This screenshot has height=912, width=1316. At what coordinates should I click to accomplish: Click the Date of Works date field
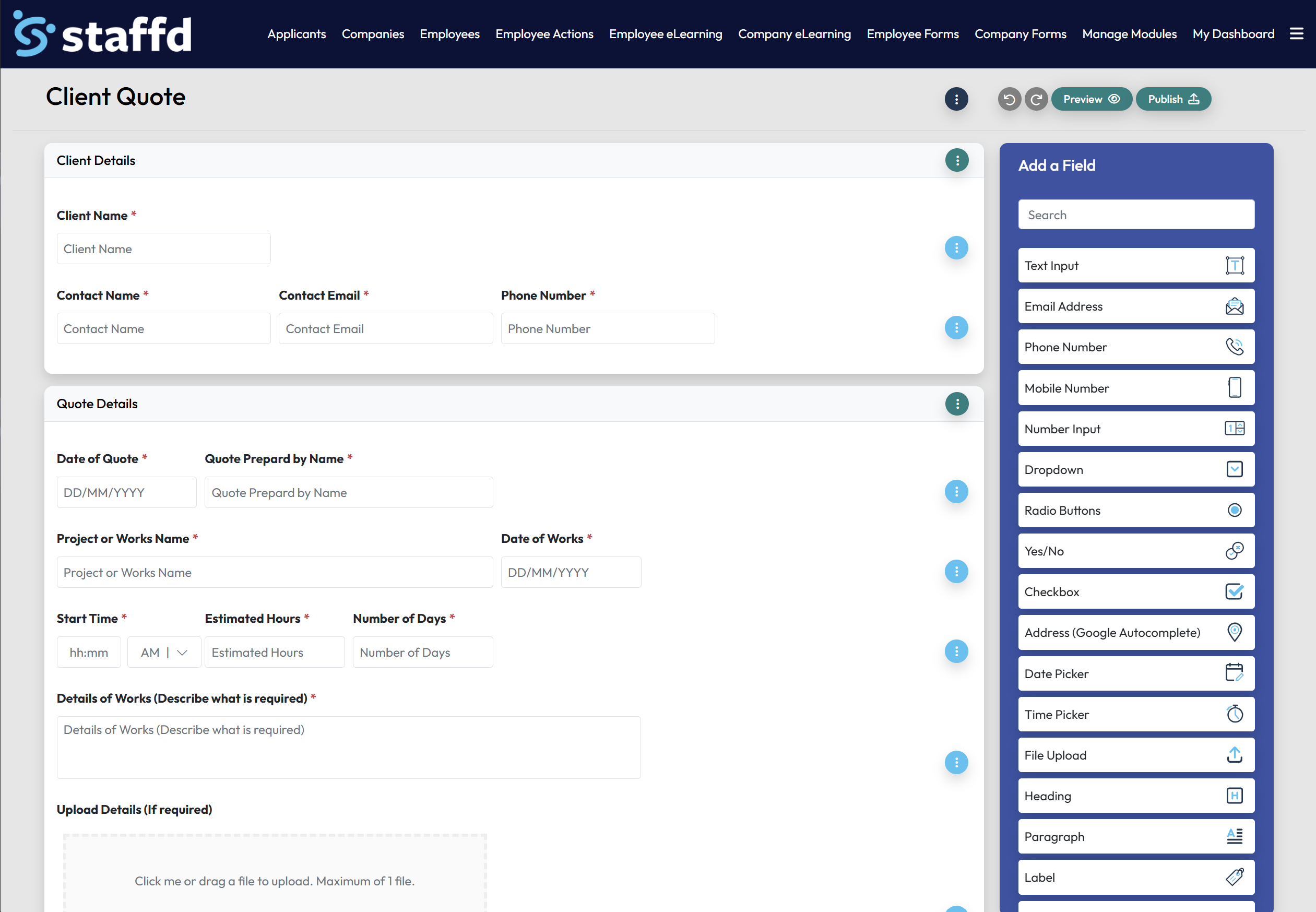[x=572, y=573]
